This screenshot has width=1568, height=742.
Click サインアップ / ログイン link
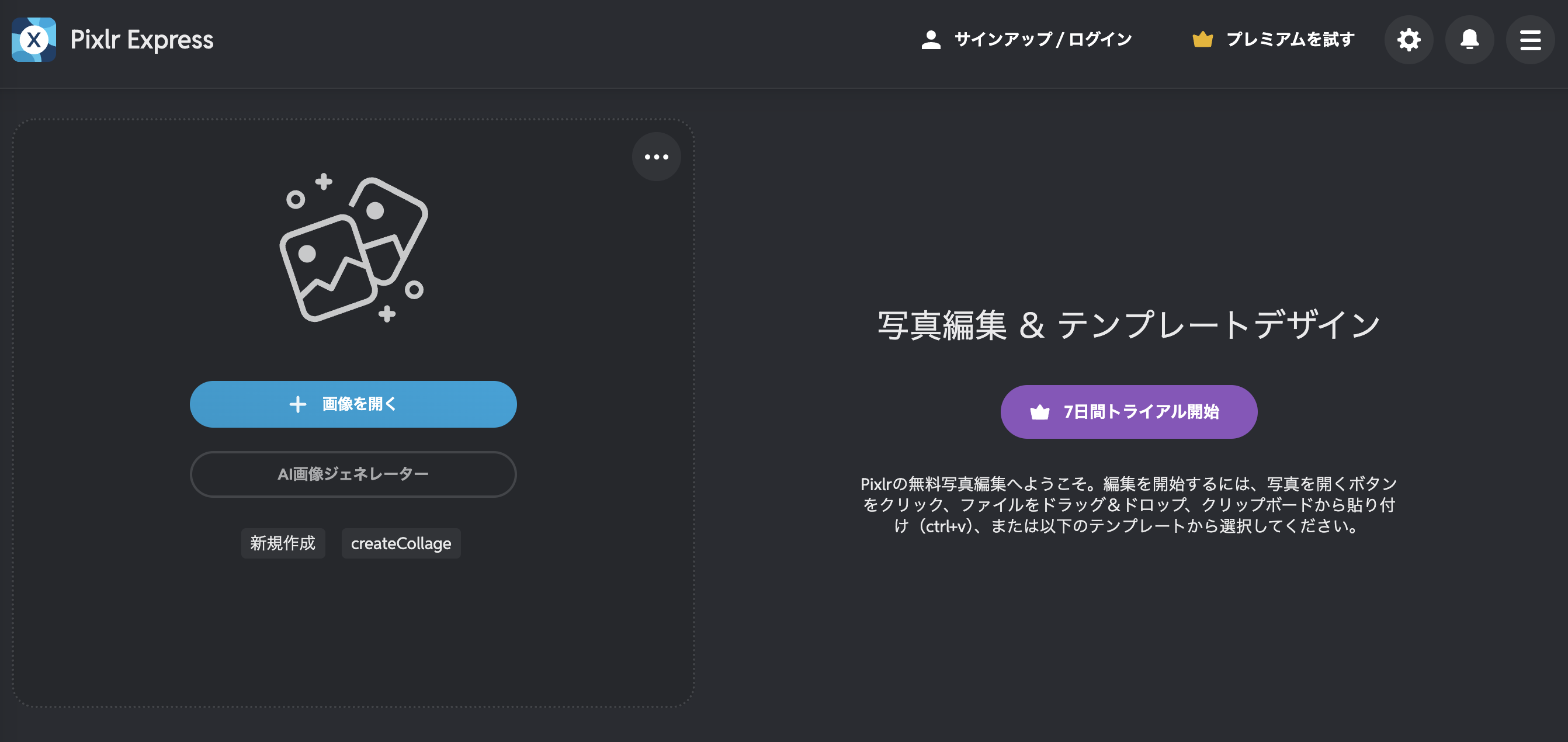tap(1043, 40)
